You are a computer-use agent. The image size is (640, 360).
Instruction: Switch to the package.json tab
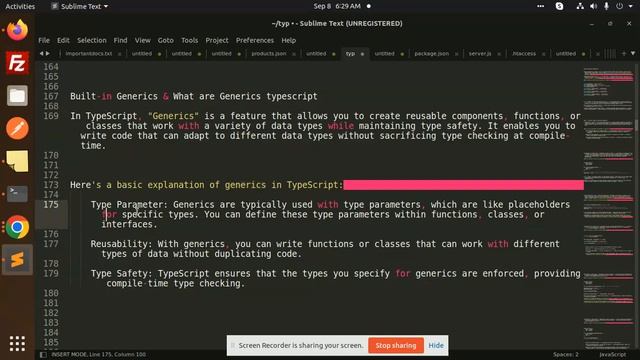431,54
